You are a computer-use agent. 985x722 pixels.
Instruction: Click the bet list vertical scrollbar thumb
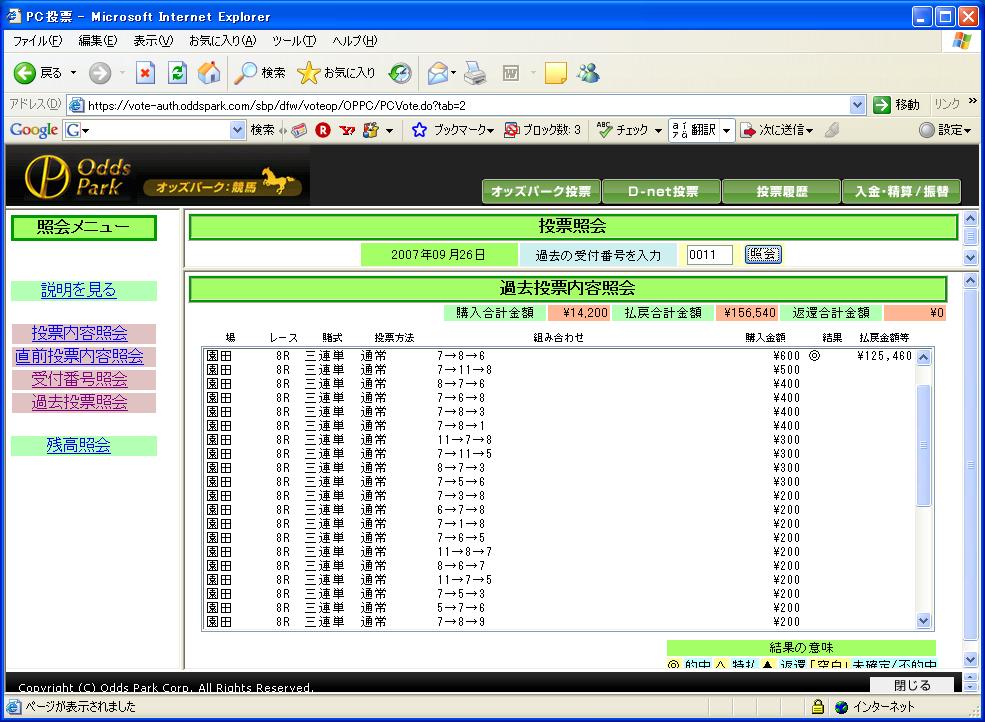[x=923, y=445]
